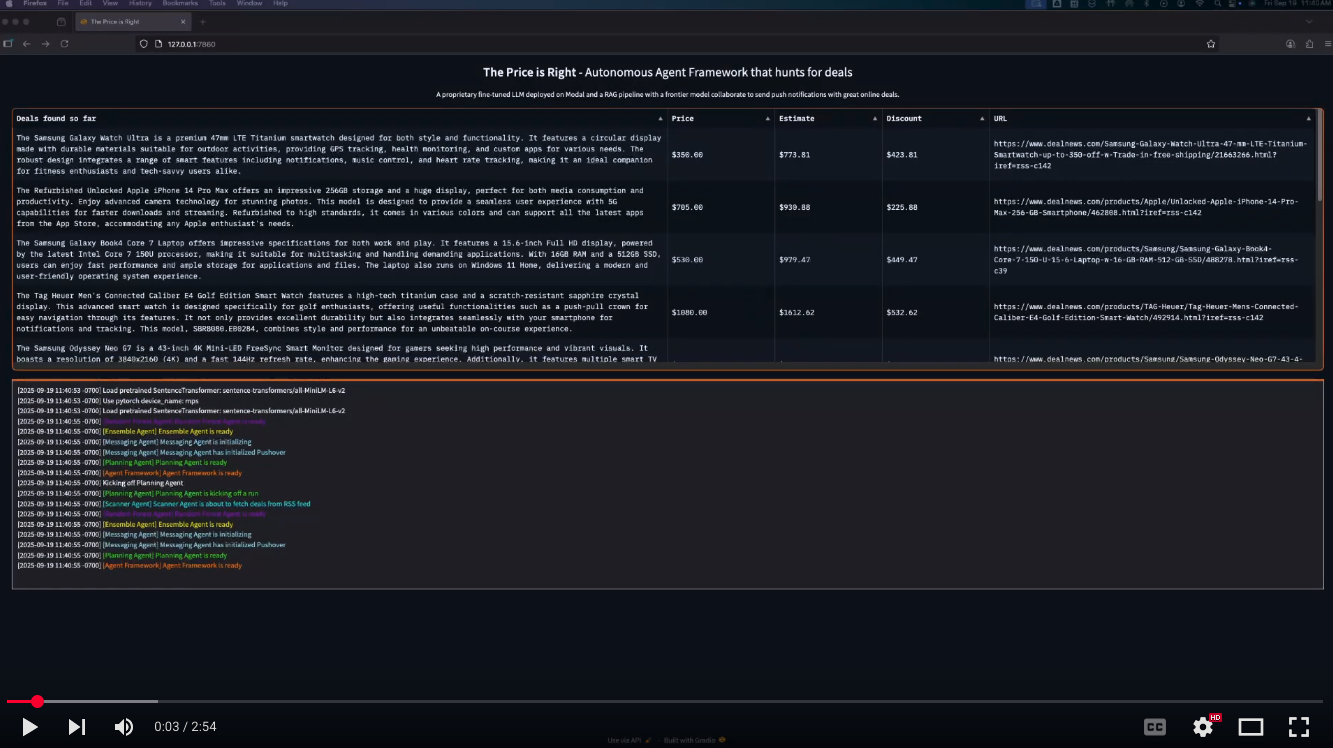Click the 'Use via API' footer link
This screenshot has width=1333, height=748.
pos(630,740)
